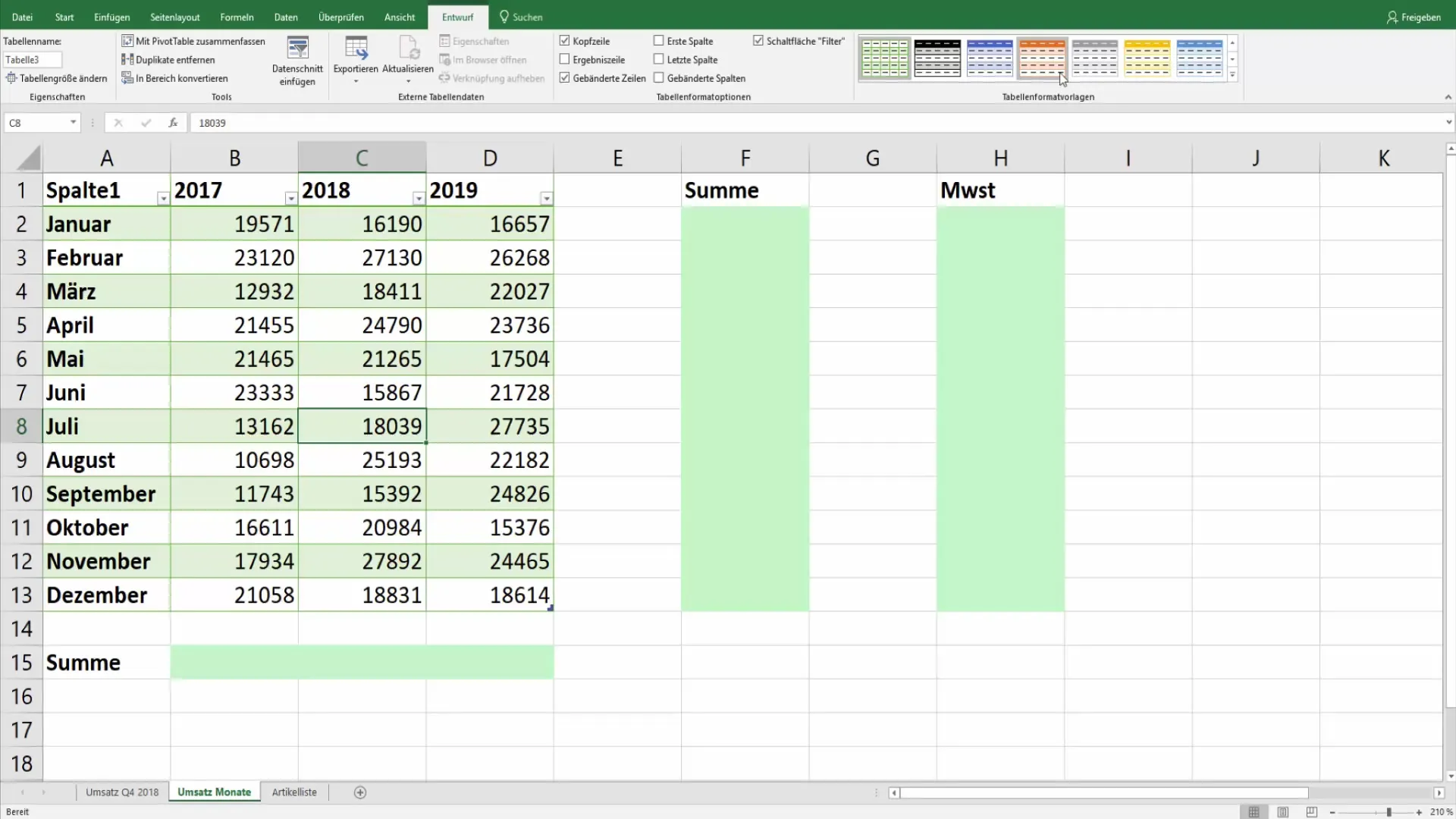Select cell with Dezember
The image size is (1456, 819).
coord(106,595)
